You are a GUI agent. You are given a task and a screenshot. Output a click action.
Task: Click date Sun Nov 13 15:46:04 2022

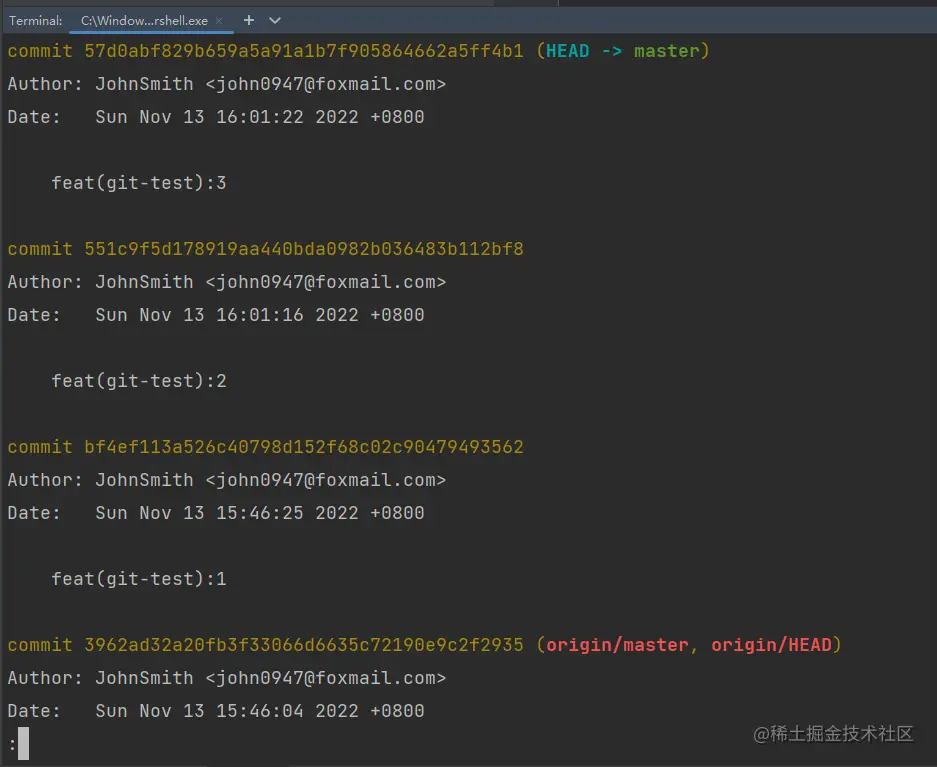pos(227,711)
